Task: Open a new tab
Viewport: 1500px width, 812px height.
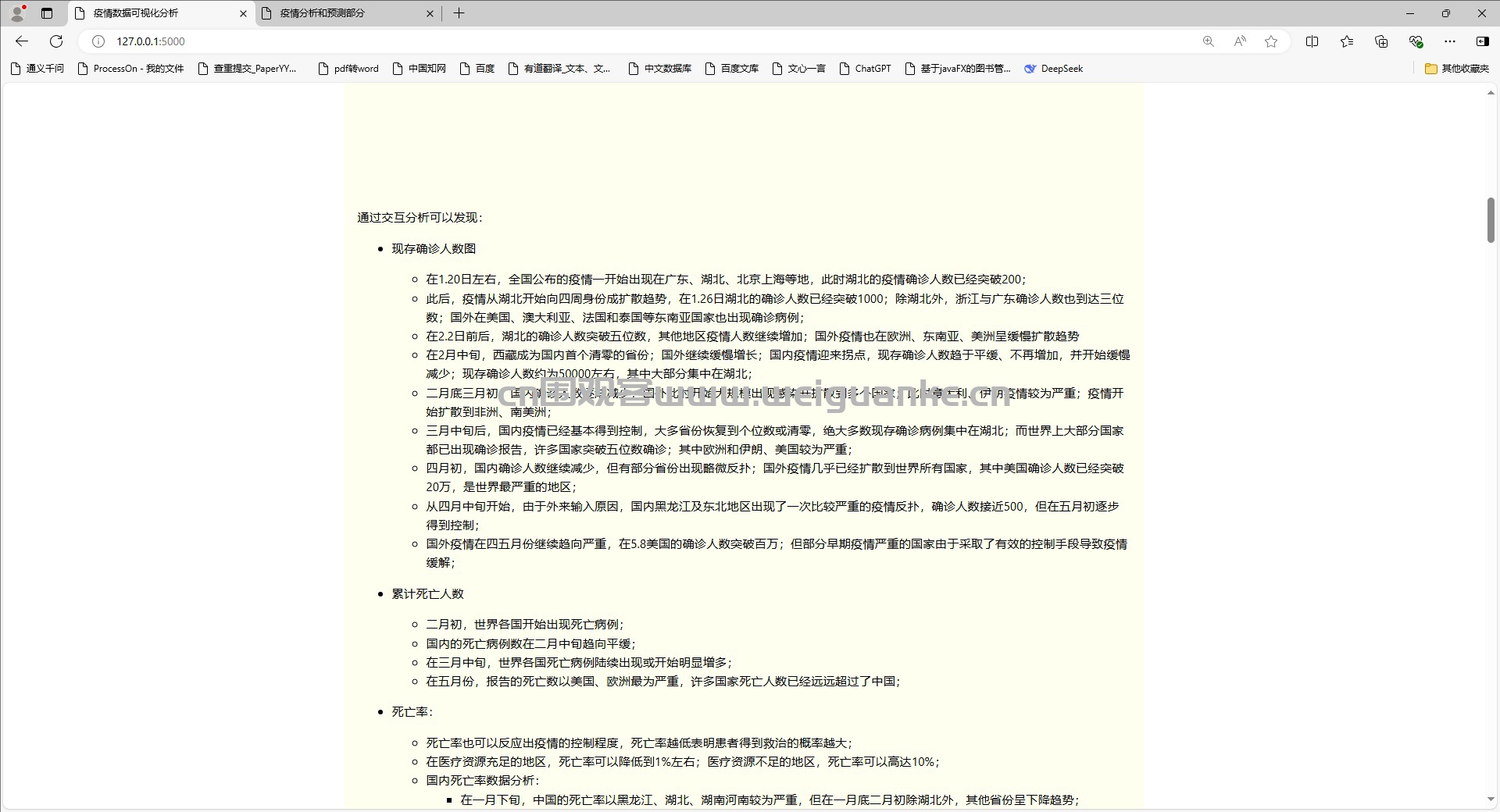Action: click(x=459, y=13)
